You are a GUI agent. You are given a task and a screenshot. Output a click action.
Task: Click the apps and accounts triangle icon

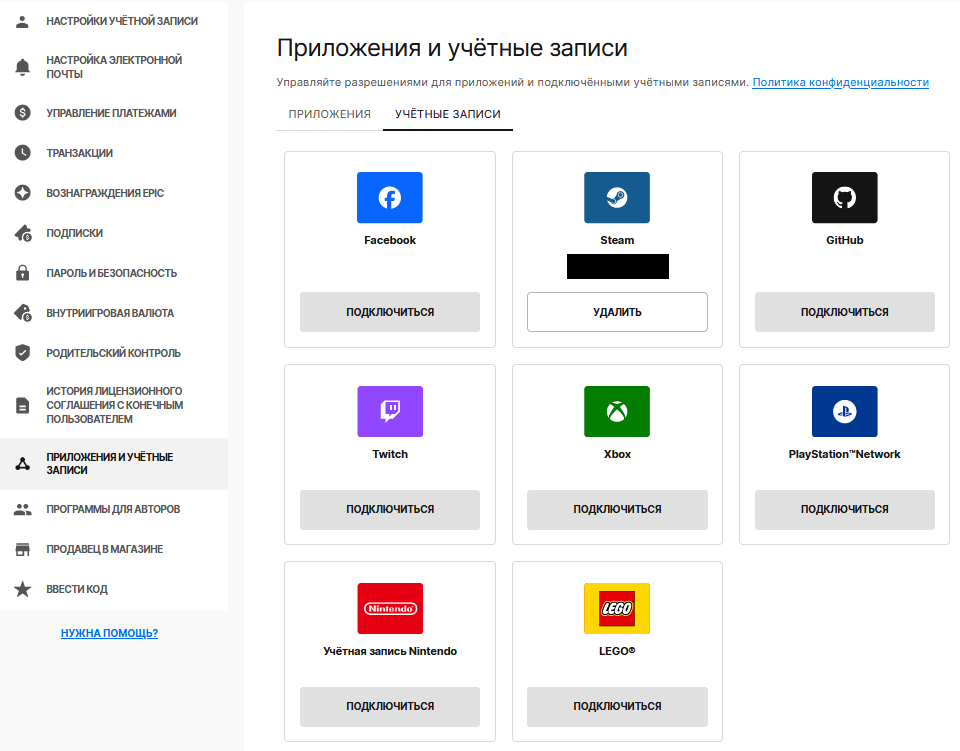tap(23, 464)
